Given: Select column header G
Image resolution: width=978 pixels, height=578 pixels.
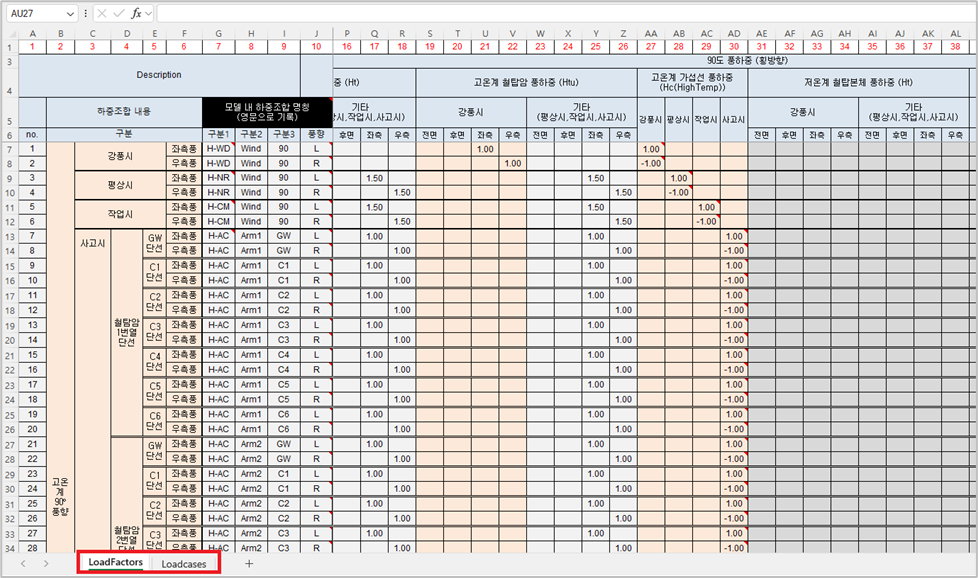Looking at the screenshot, I should [x=218, y=33].
